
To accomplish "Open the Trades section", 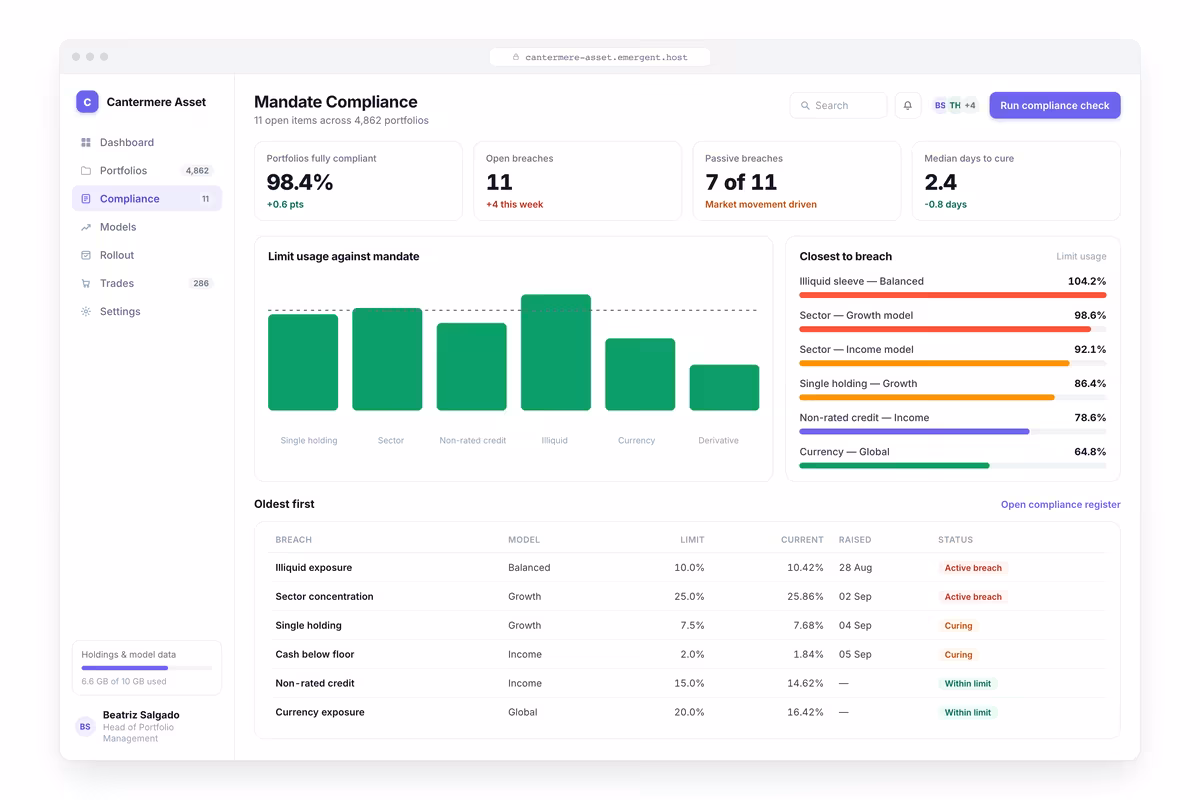I will tap(147, 283).
